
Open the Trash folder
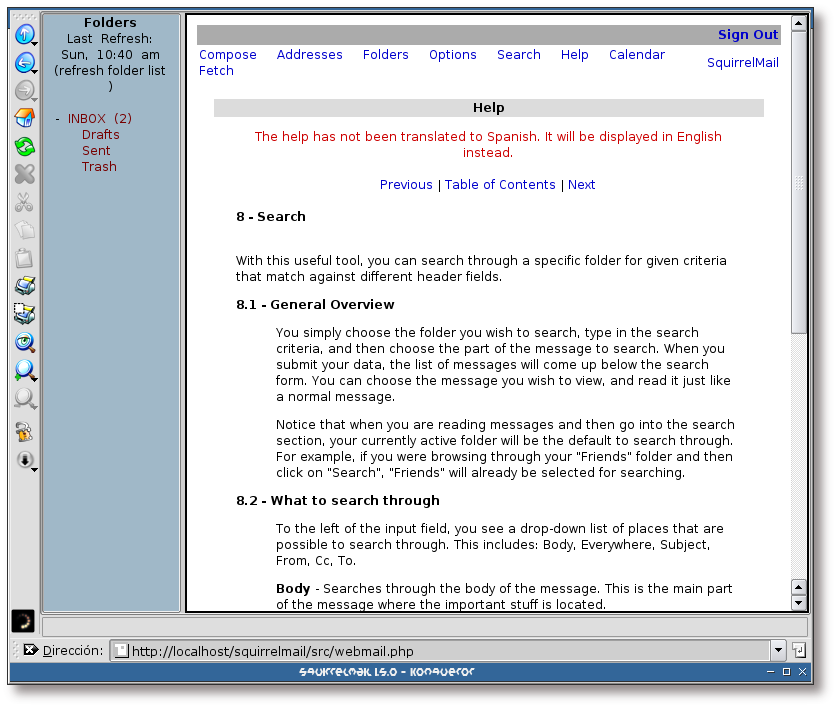click(99, 167)
